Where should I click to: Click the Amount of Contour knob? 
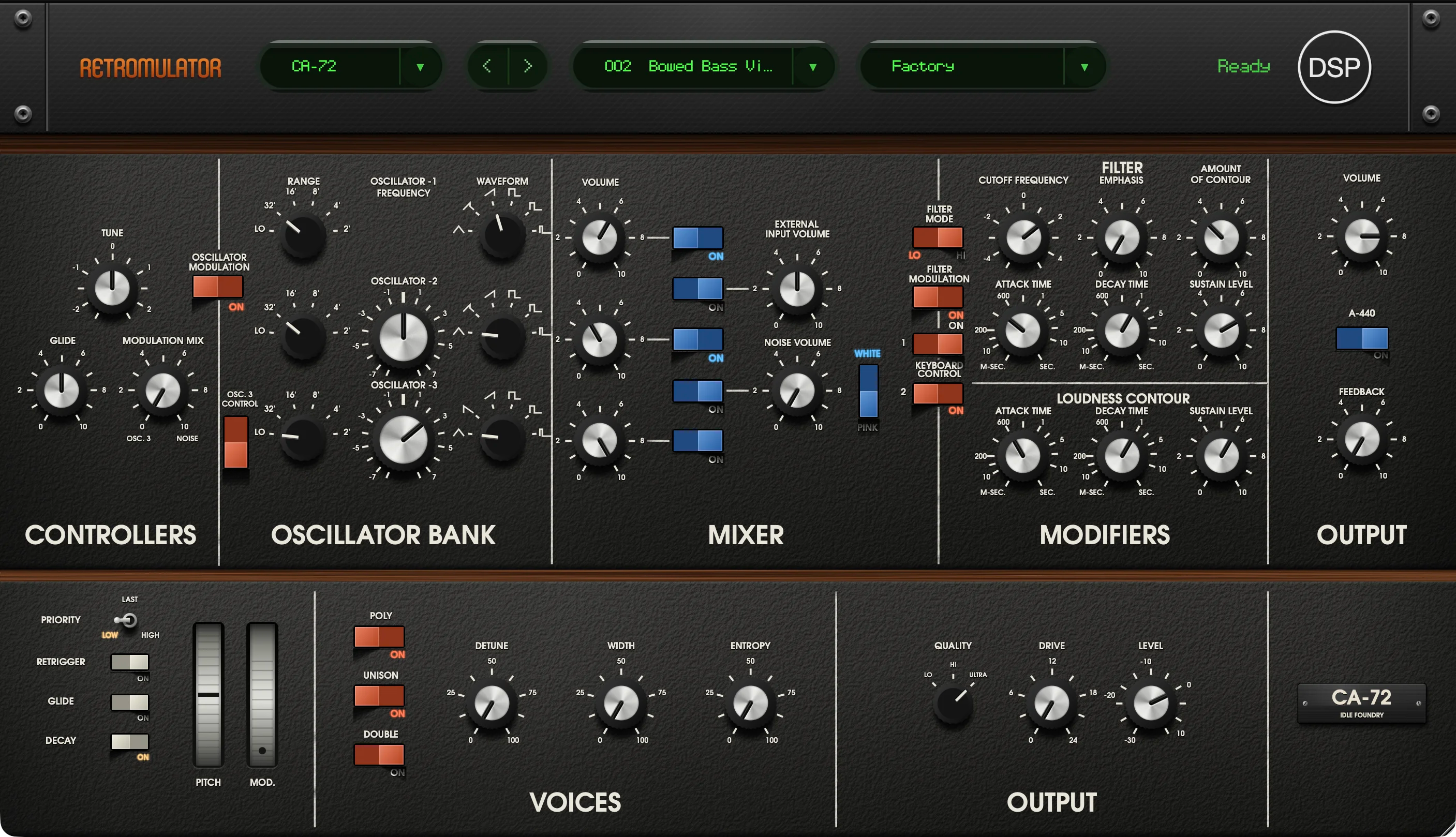click(x=1221, y=237)
